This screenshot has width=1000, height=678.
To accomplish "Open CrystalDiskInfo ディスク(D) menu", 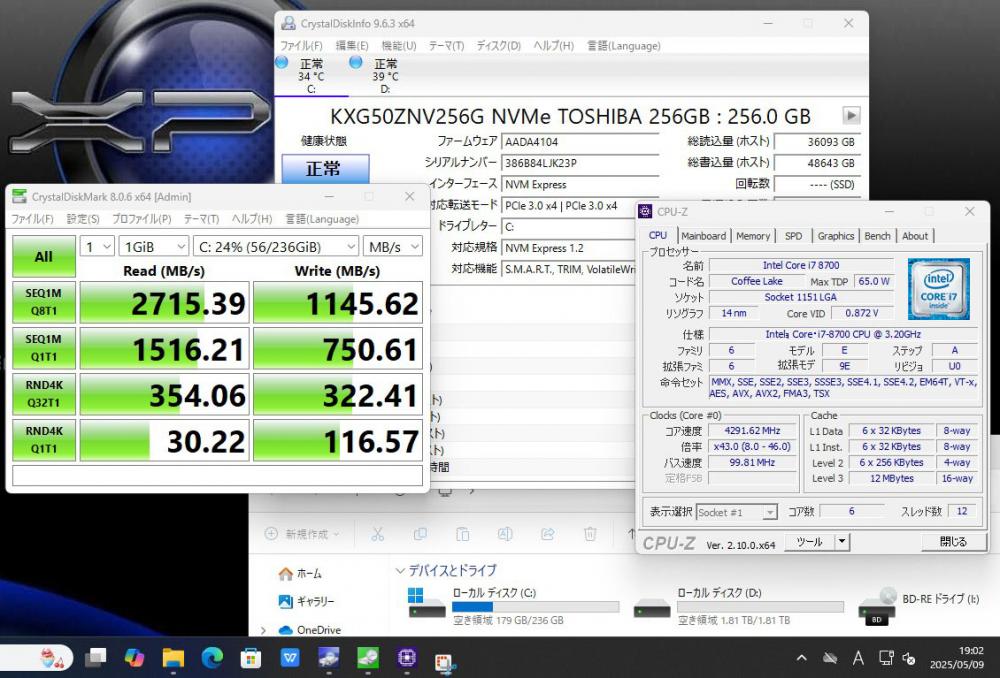I will point(499,46).
